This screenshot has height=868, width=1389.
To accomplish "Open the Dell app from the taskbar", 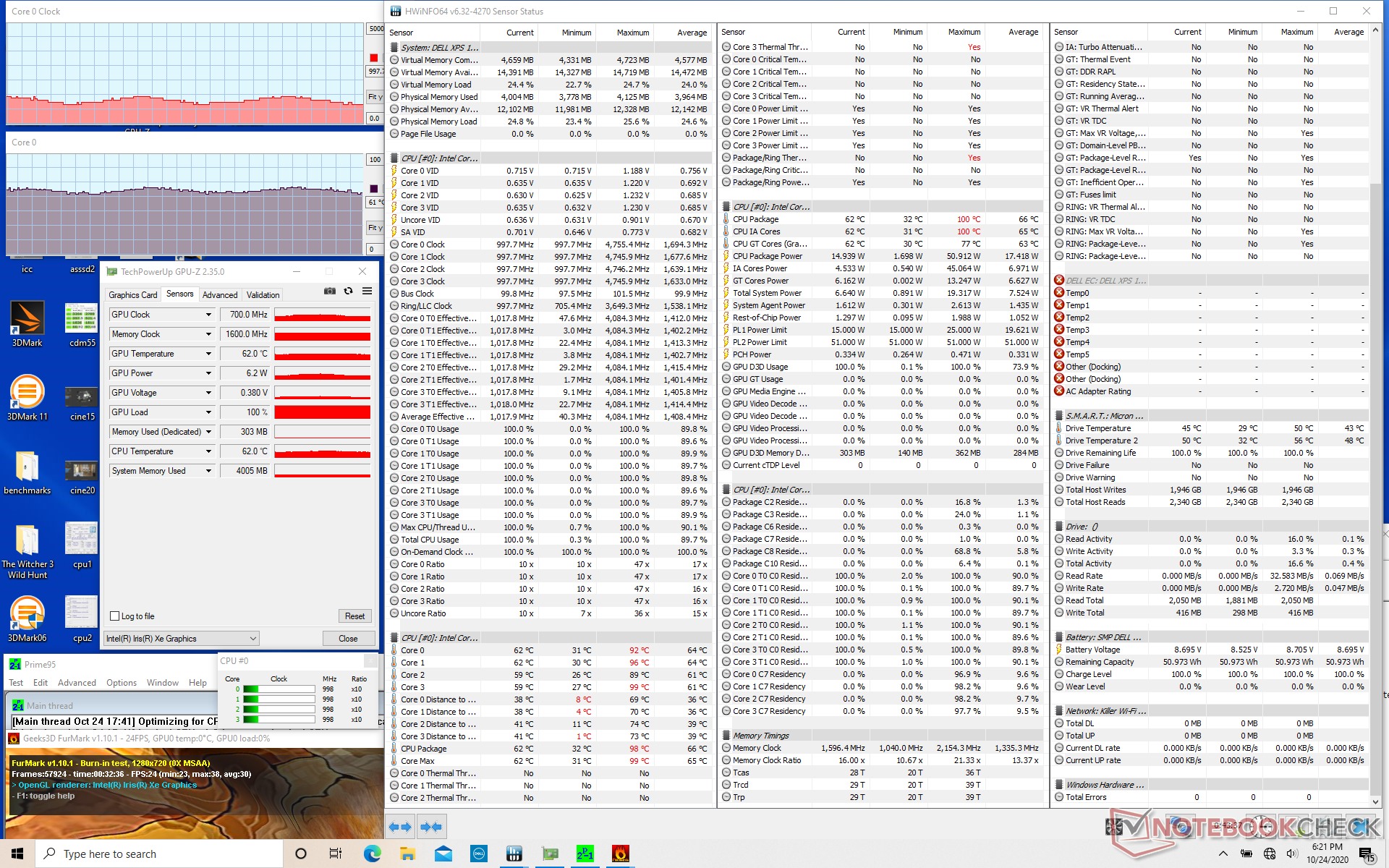I will click(x=478, y=854).
